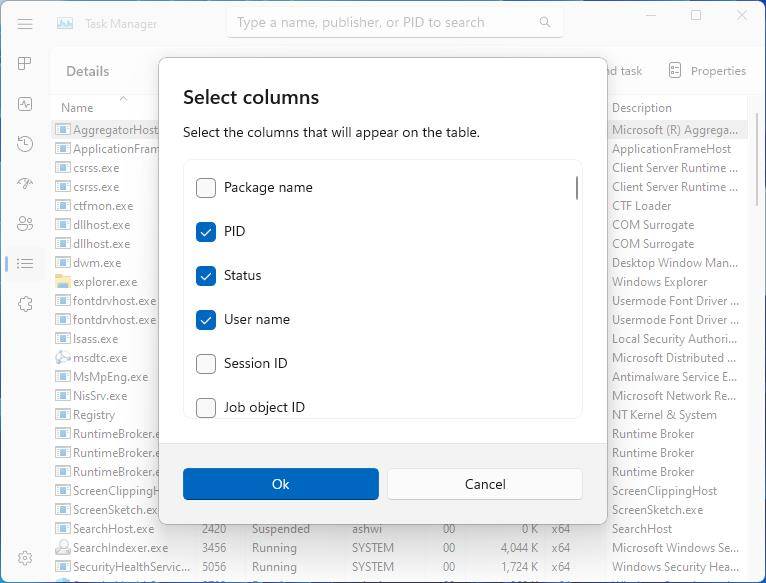The image size is (766, 583).
Task: Click the search magnifier icon
Action: 545,22
